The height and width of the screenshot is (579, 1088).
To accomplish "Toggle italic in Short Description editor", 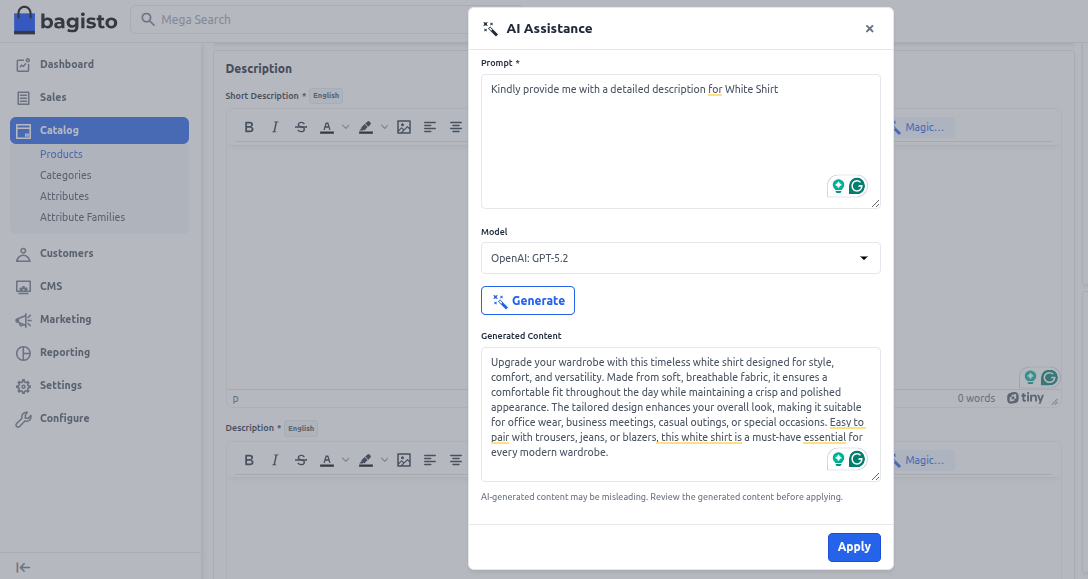I will (x=275, y=127).
